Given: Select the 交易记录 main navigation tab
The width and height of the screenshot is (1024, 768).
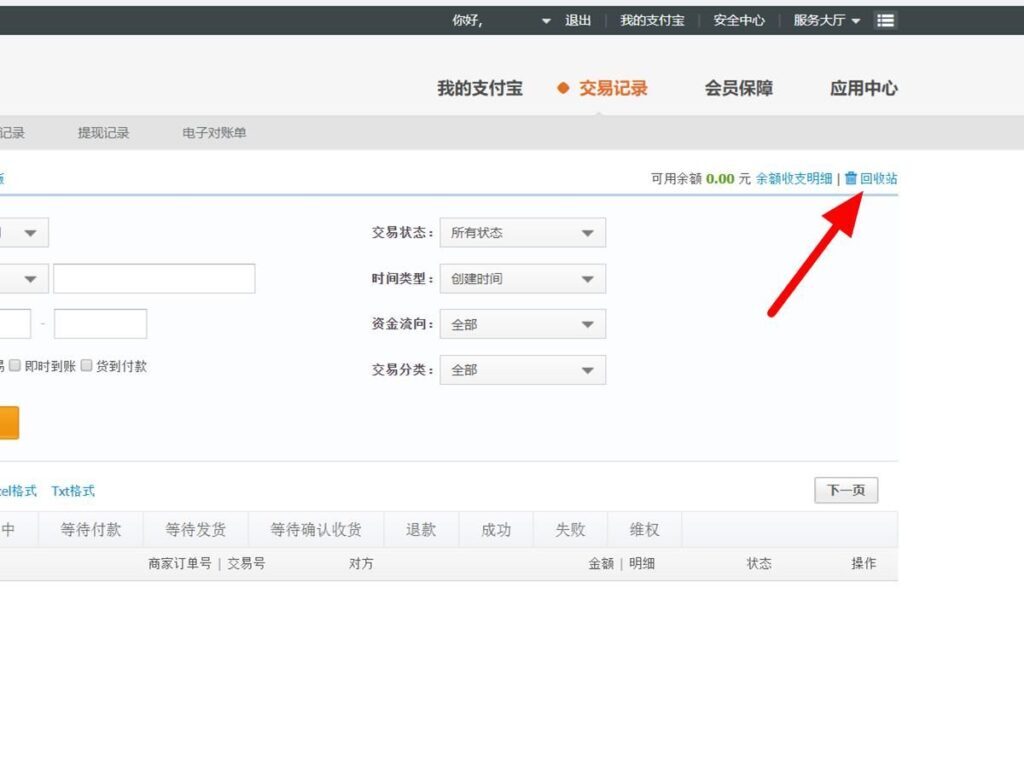Looking at the screenshot, I should [x=613, y=88].
